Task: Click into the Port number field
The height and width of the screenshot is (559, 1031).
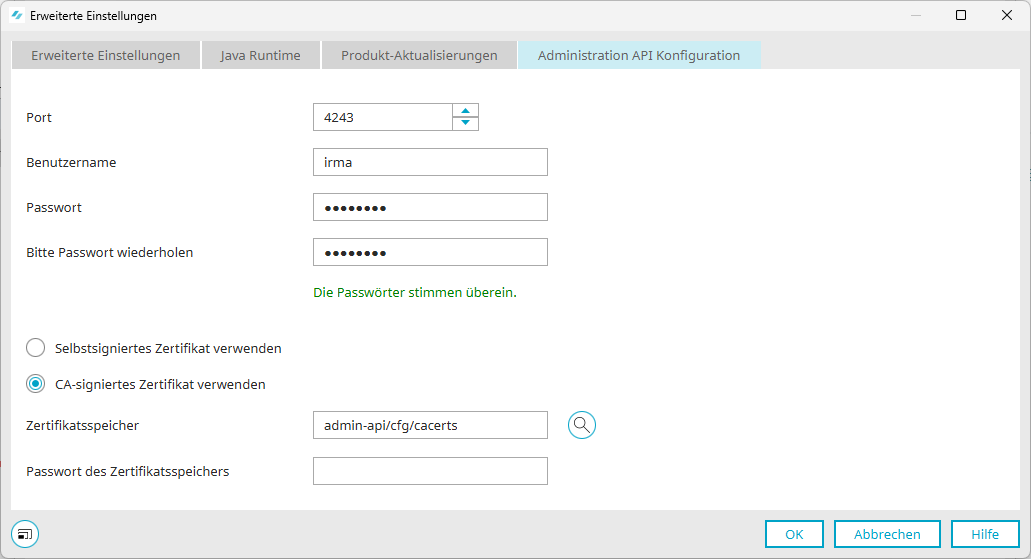Action: pos(382,117)
